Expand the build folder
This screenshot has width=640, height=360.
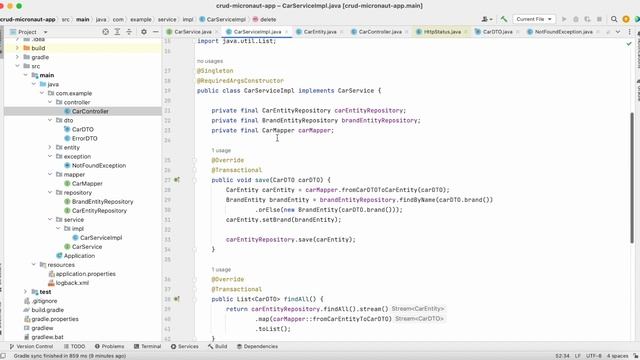point(17,48)
